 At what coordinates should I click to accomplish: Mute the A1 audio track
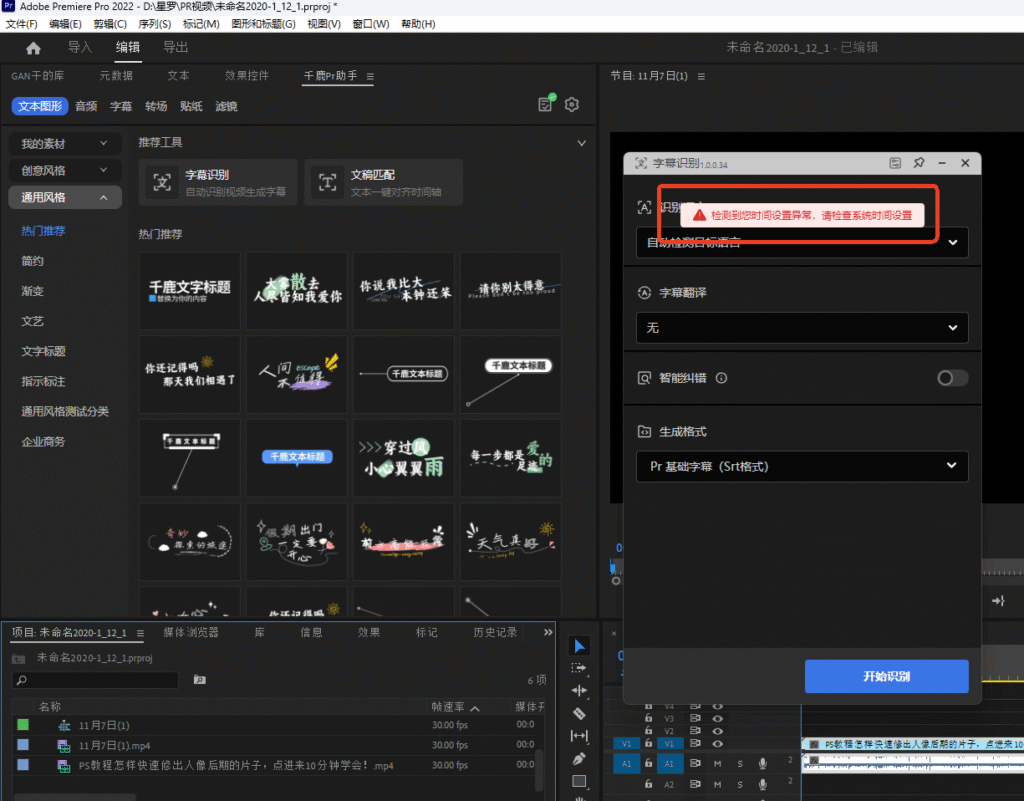(717, 764)
